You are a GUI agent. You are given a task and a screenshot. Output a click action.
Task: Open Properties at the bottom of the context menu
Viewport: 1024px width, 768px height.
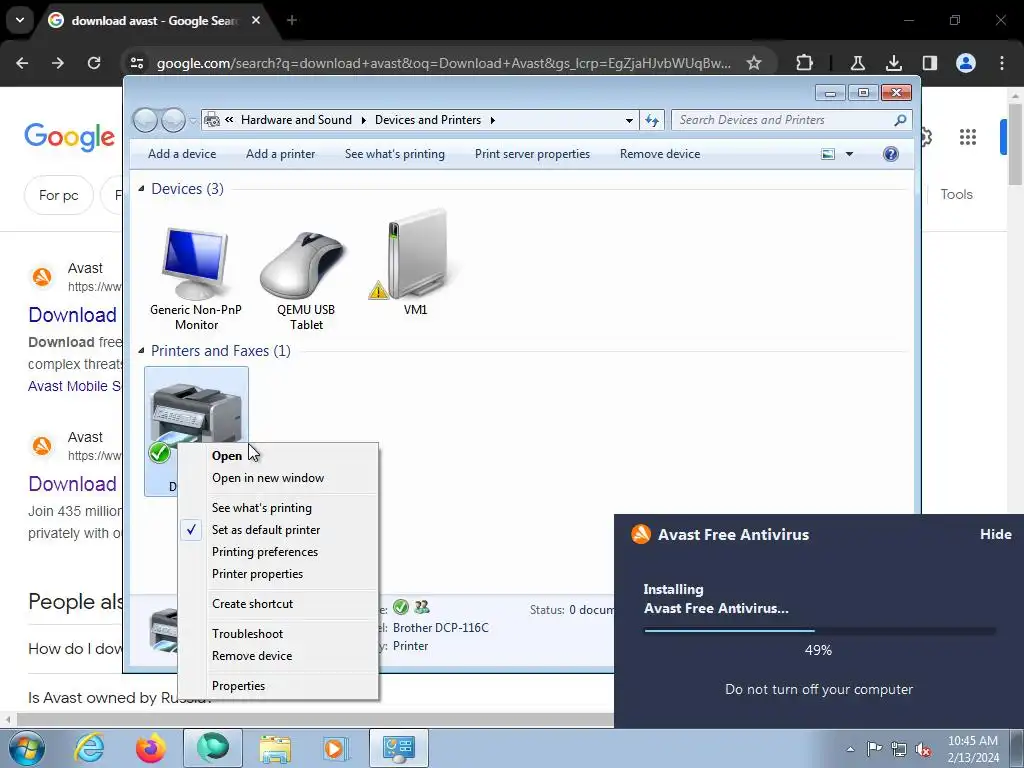coord(238,686)
